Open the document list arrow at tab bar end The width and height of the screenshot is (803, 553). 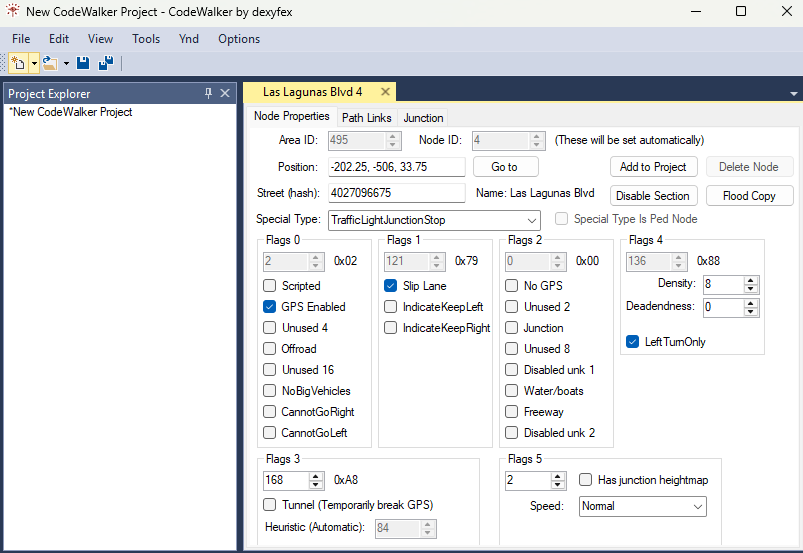coord(794,93)
